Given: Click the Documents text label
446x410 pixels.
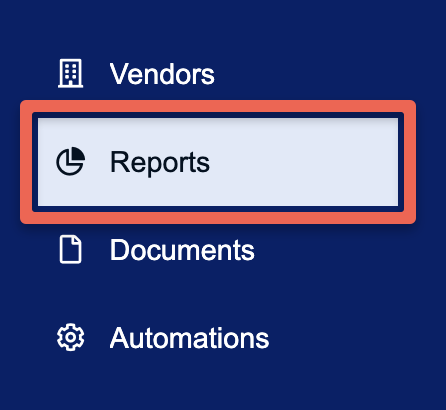Looking at the screenshot, I should point(182,250).
